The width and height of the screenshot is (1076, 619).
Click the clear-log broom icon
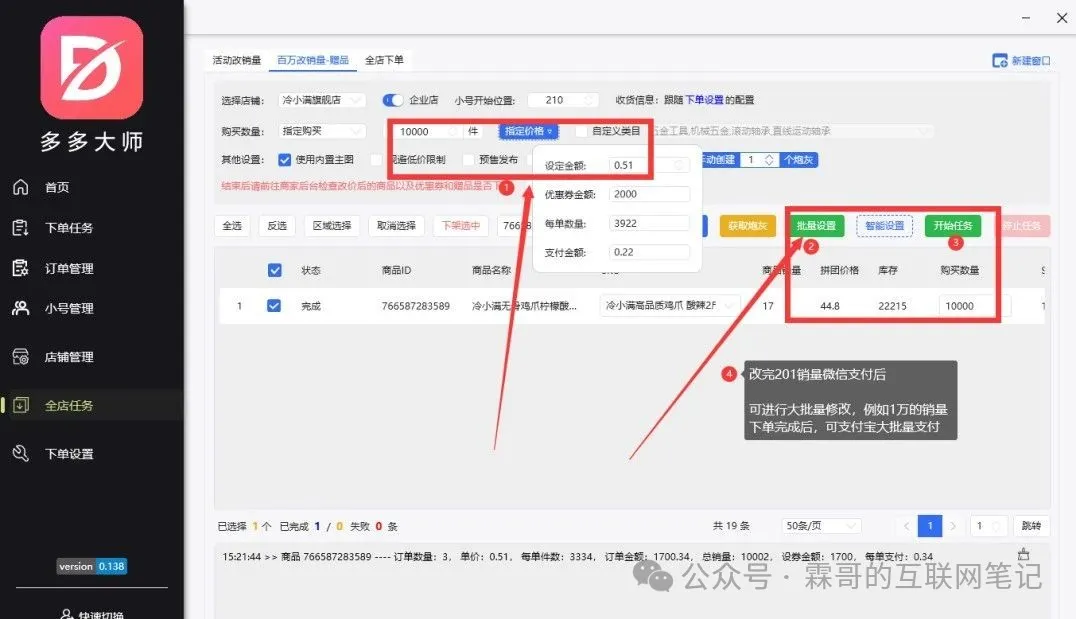tap(1022, 554)
